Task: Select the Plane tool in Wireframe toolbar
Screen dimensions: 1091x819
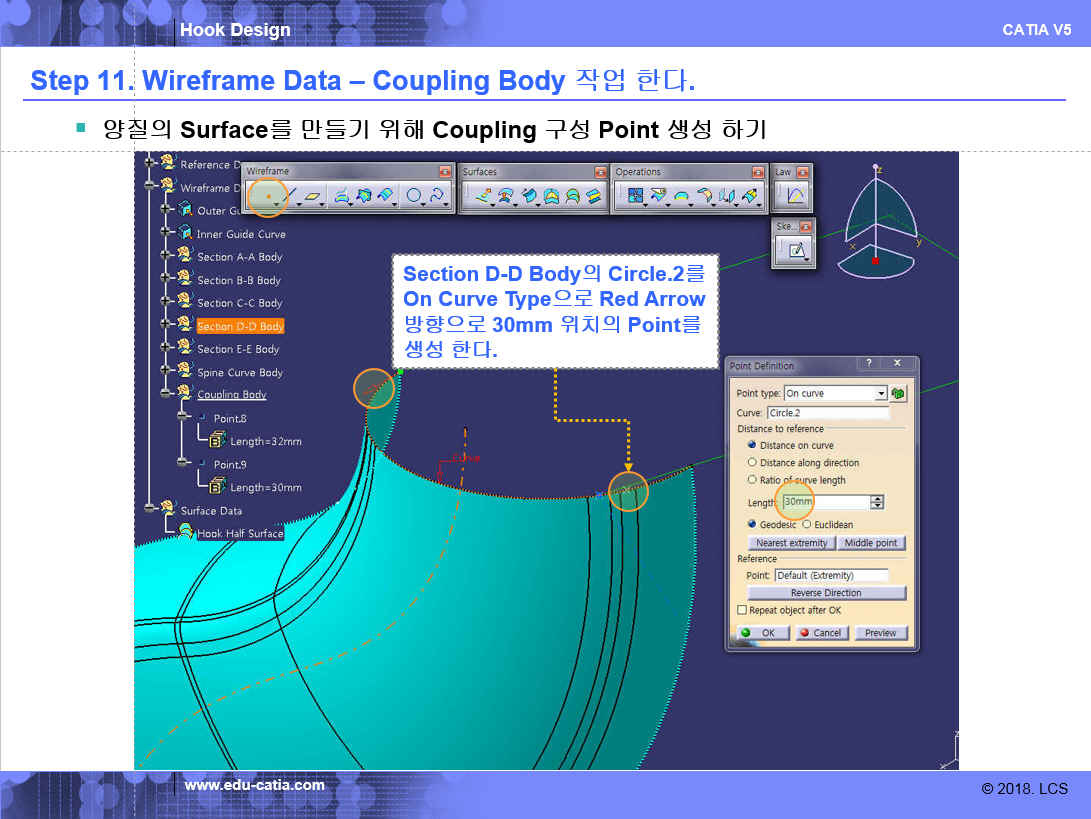Action: tap(314, 196)
